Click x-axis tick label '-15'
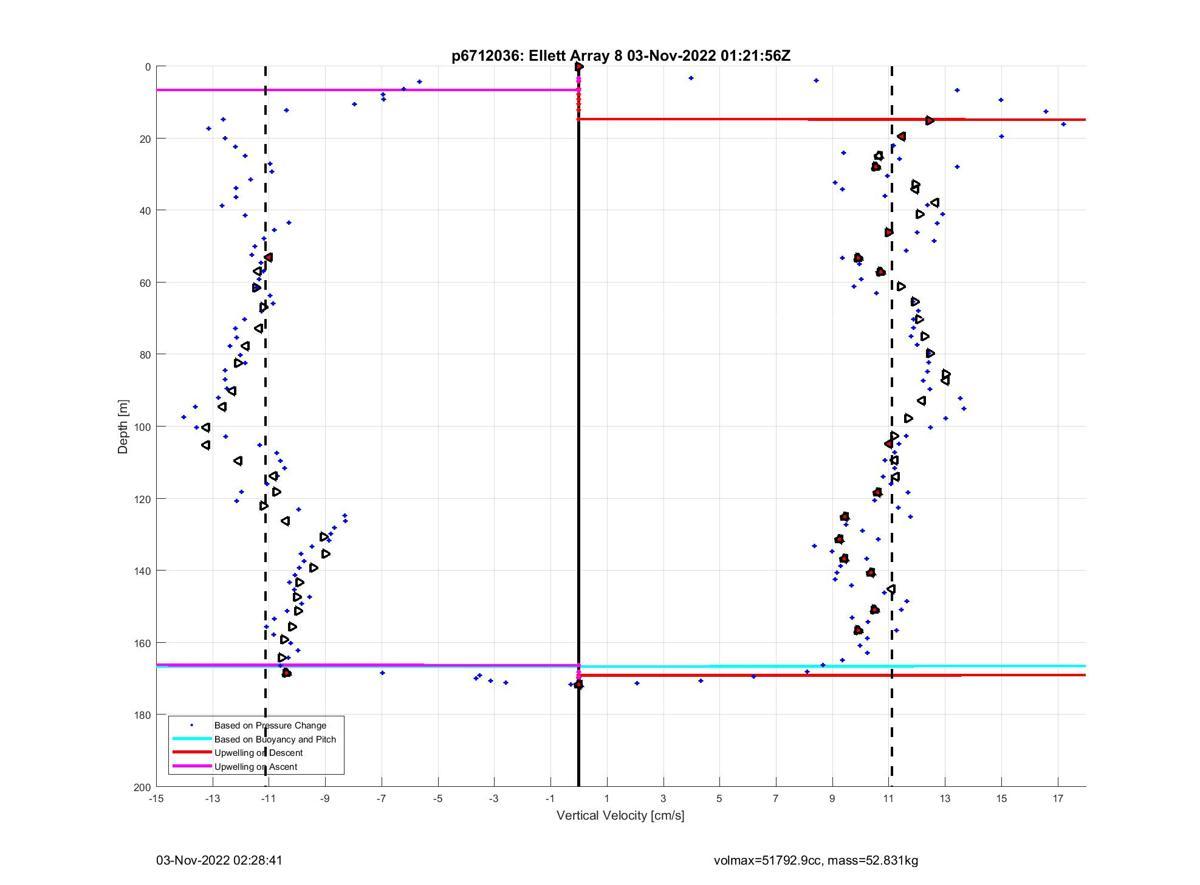Image resolution: width=1200 pixels, height=885 pixels. coord(156,798)
